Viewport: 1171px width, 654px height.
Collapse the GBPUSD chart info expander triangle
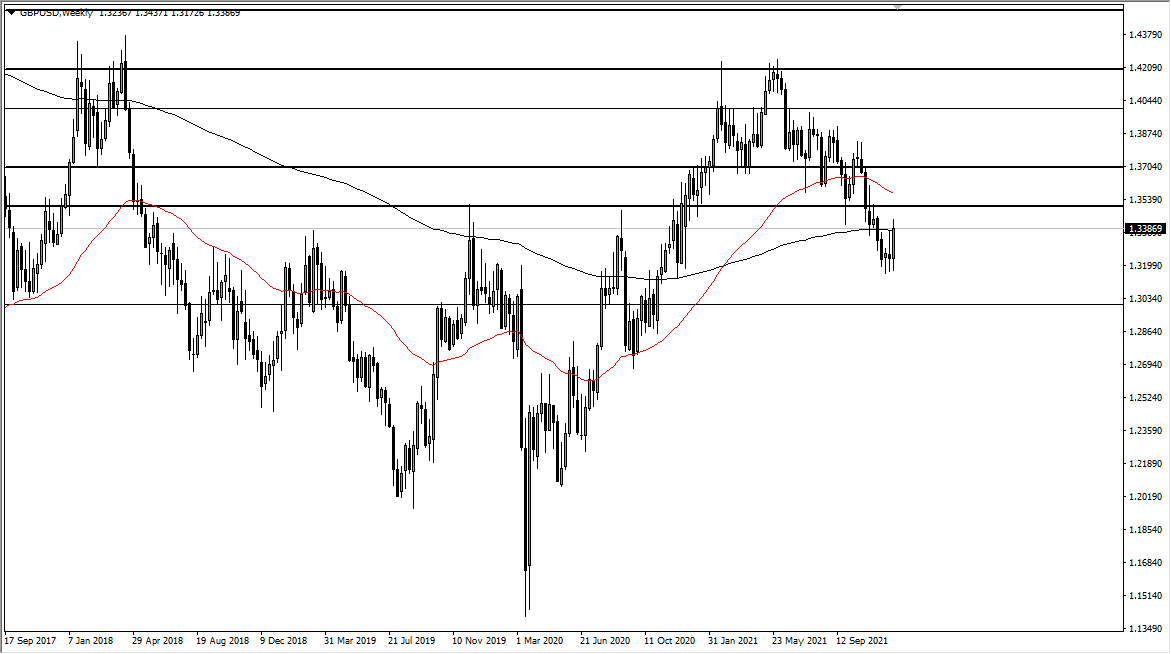pyautogui.click(x=13, y=13)
